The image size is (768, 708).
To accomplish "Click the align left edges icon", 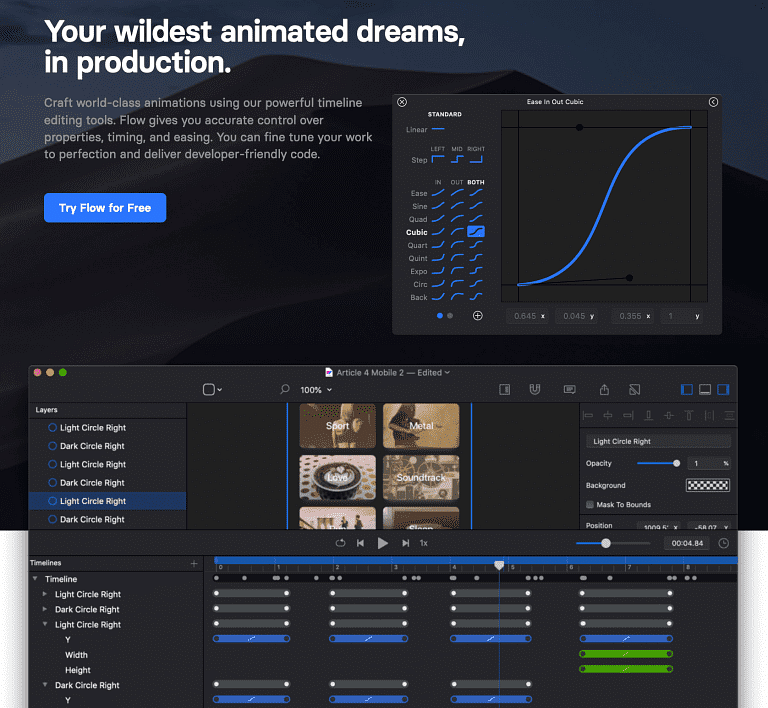I will click(588, 416).
